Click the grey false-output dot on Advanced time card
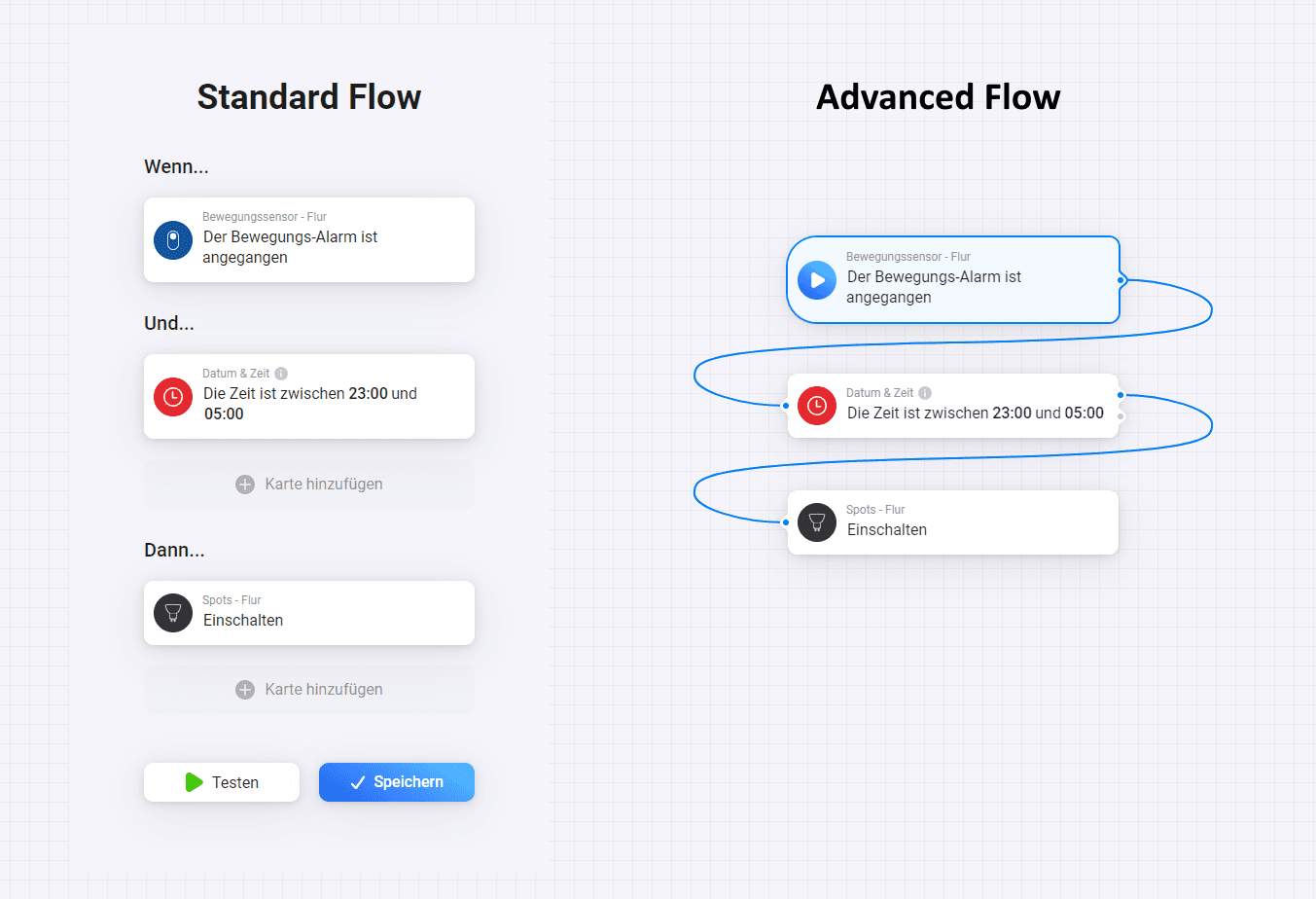The height and width of the screenshot is (899, 1316). click(1120, 416)
